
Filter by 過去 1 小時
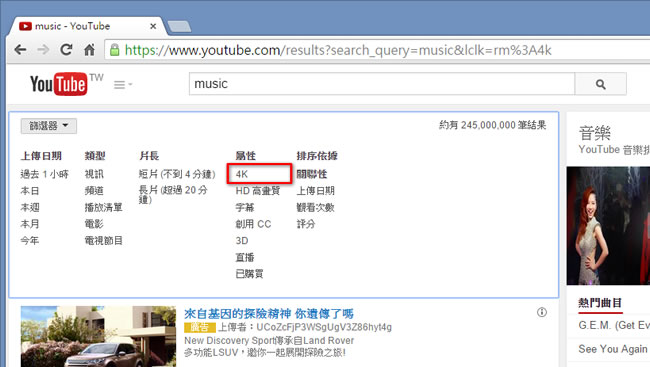point(44,174)
